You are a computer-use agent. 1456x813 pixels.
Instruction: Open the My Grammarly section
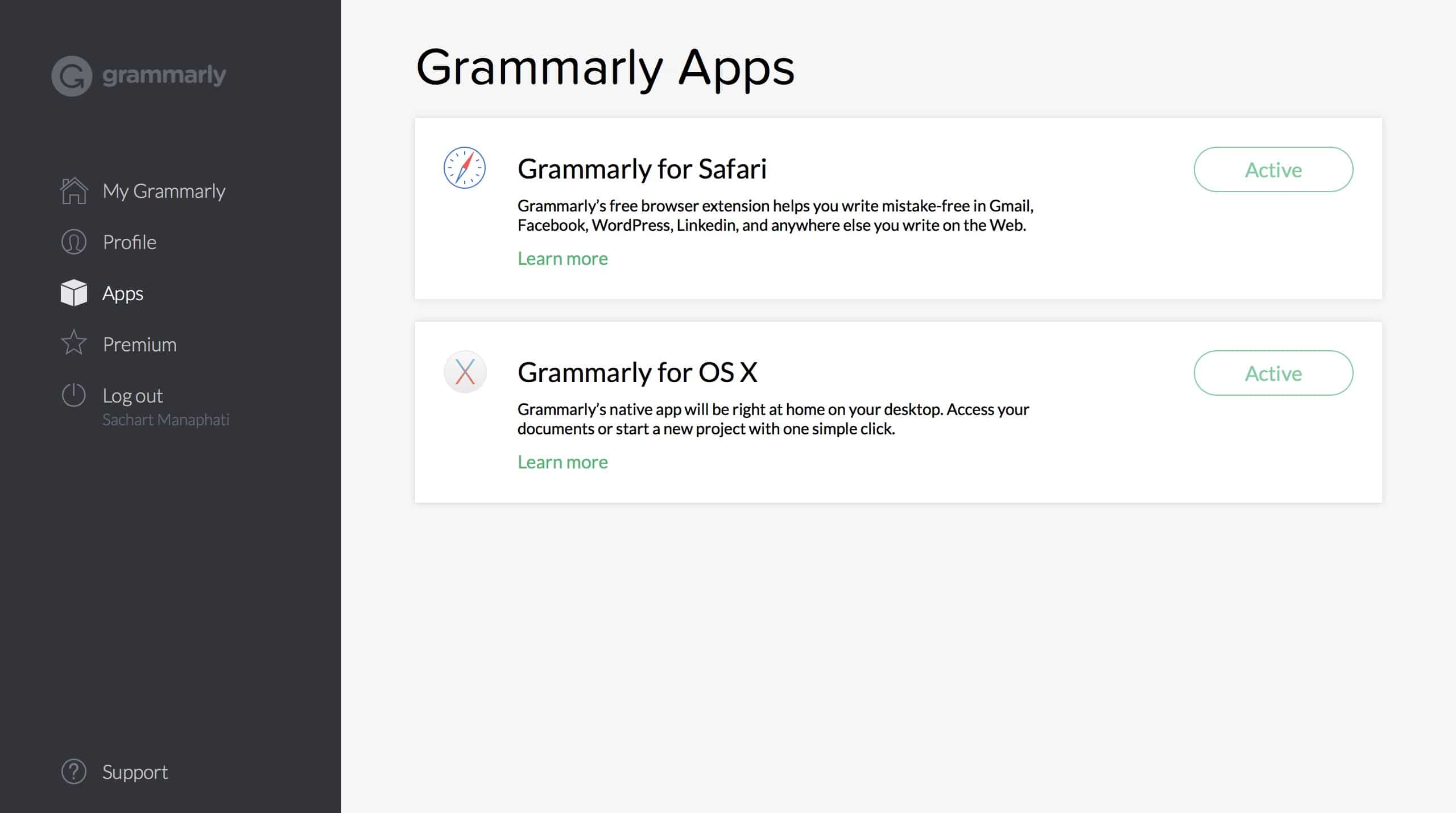(163, 190)
